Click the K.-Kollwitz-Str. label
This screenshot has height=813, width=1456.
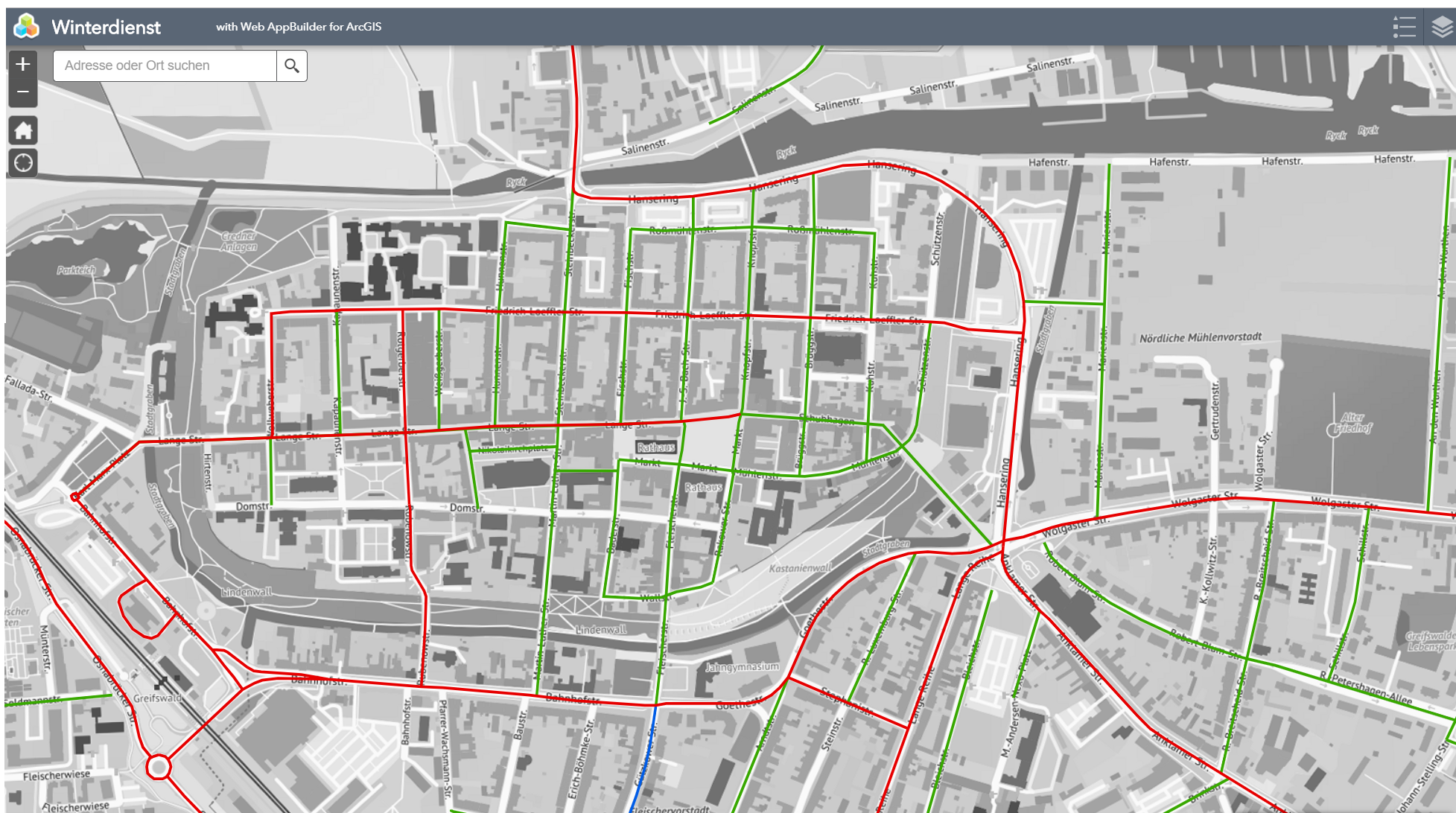click(1207, 570)
